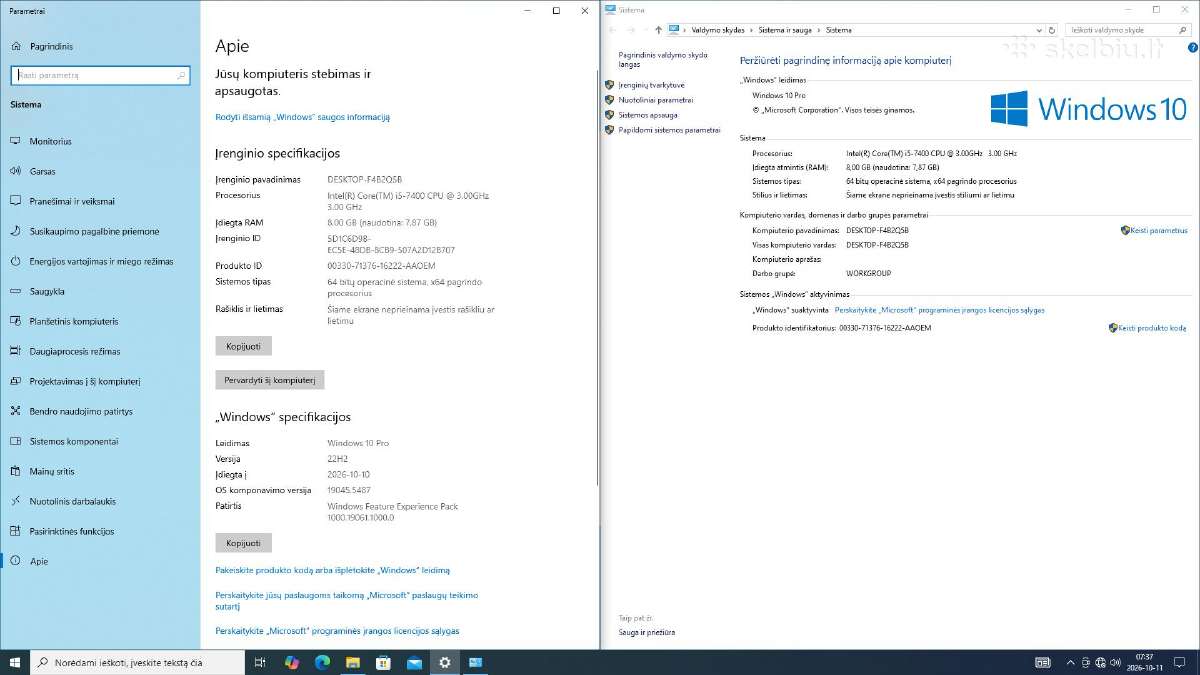This screenshot has height=675, width=1200.
Task: Click the Sistemos komponentai icon
Action: (16, 441)
